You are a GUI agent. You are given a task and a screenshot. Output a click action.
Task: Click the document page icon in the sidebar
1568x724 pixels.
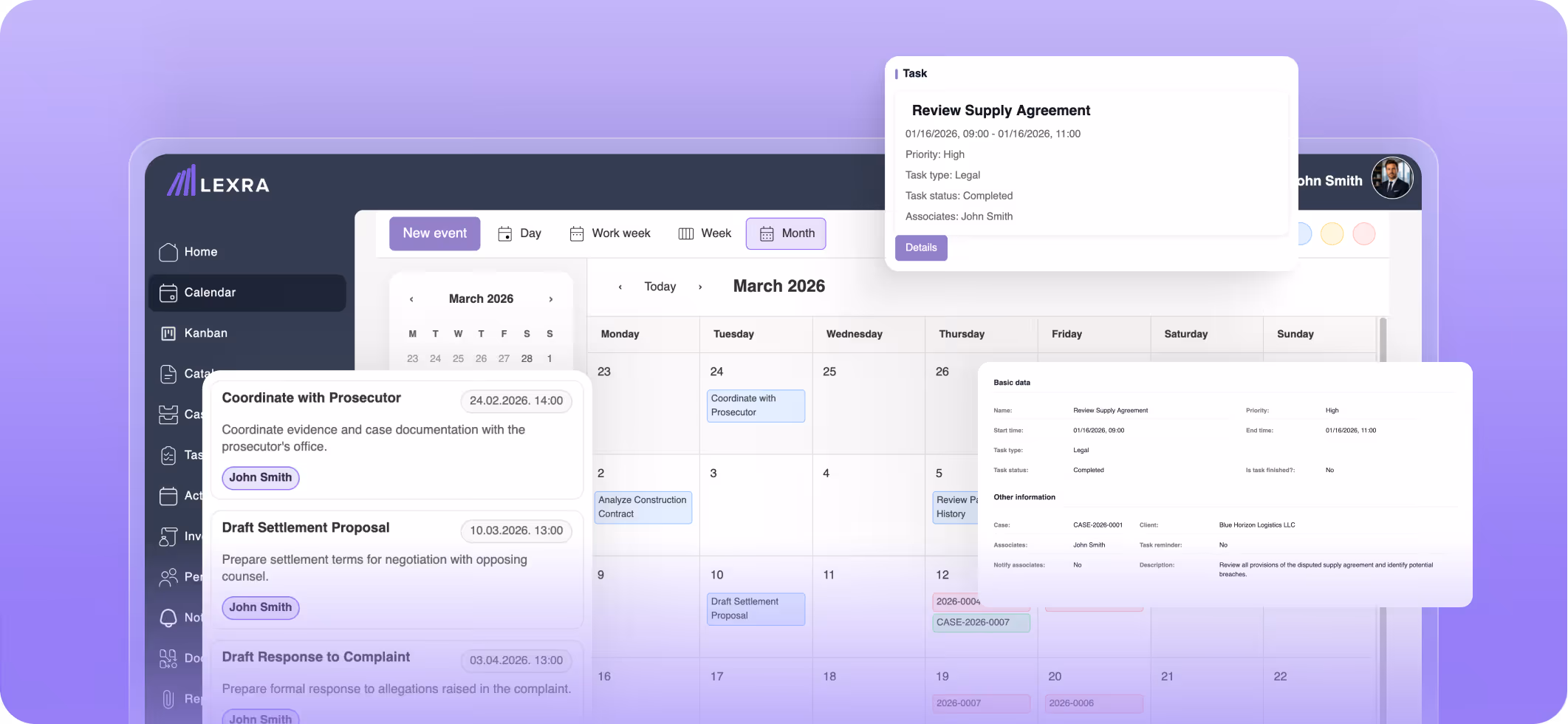point(168,374)
